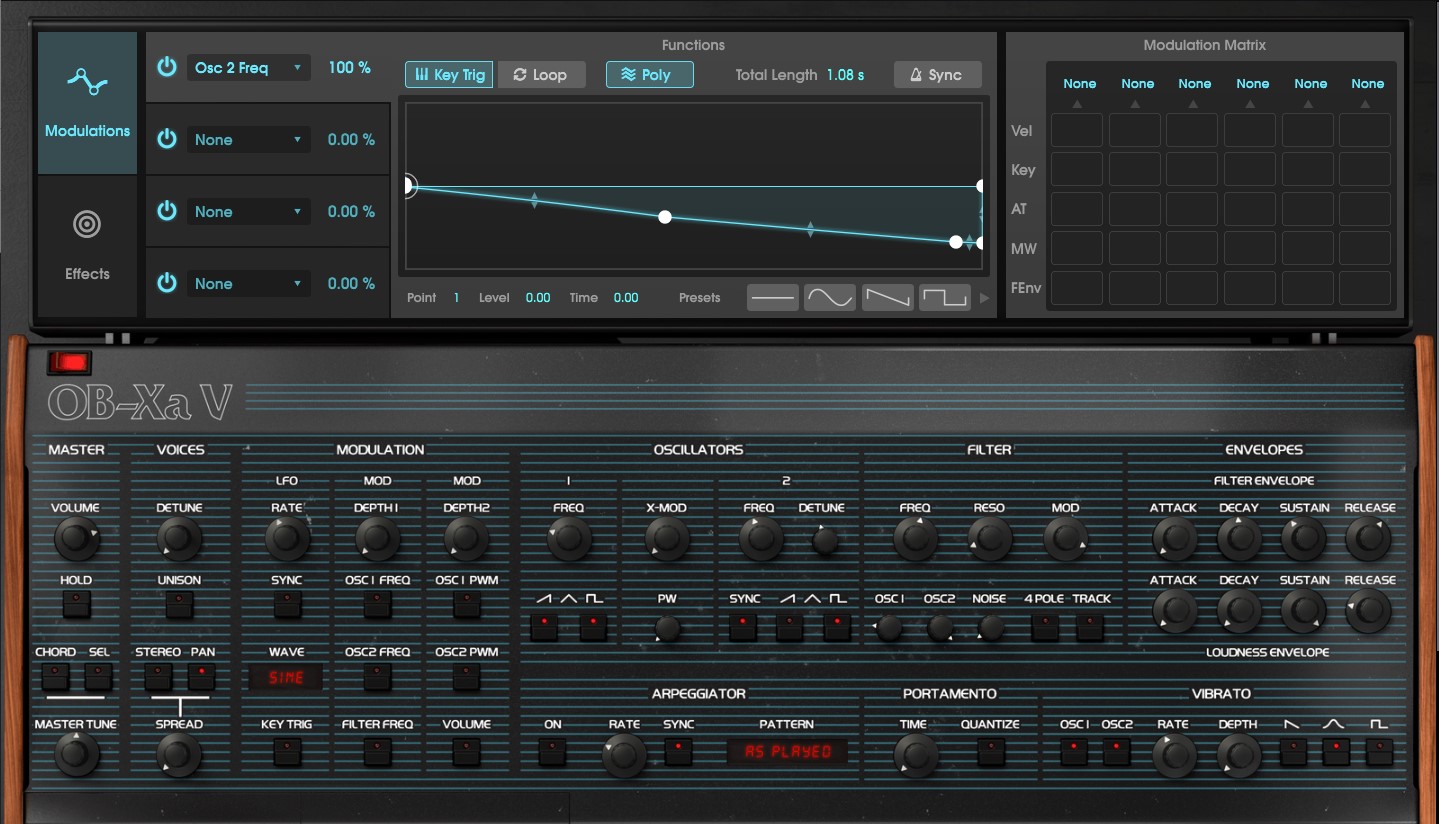This screenshot has height=824, width=1439.
Task: Select oscillator 2 pulse waveform button
Action: pos(837,627)
